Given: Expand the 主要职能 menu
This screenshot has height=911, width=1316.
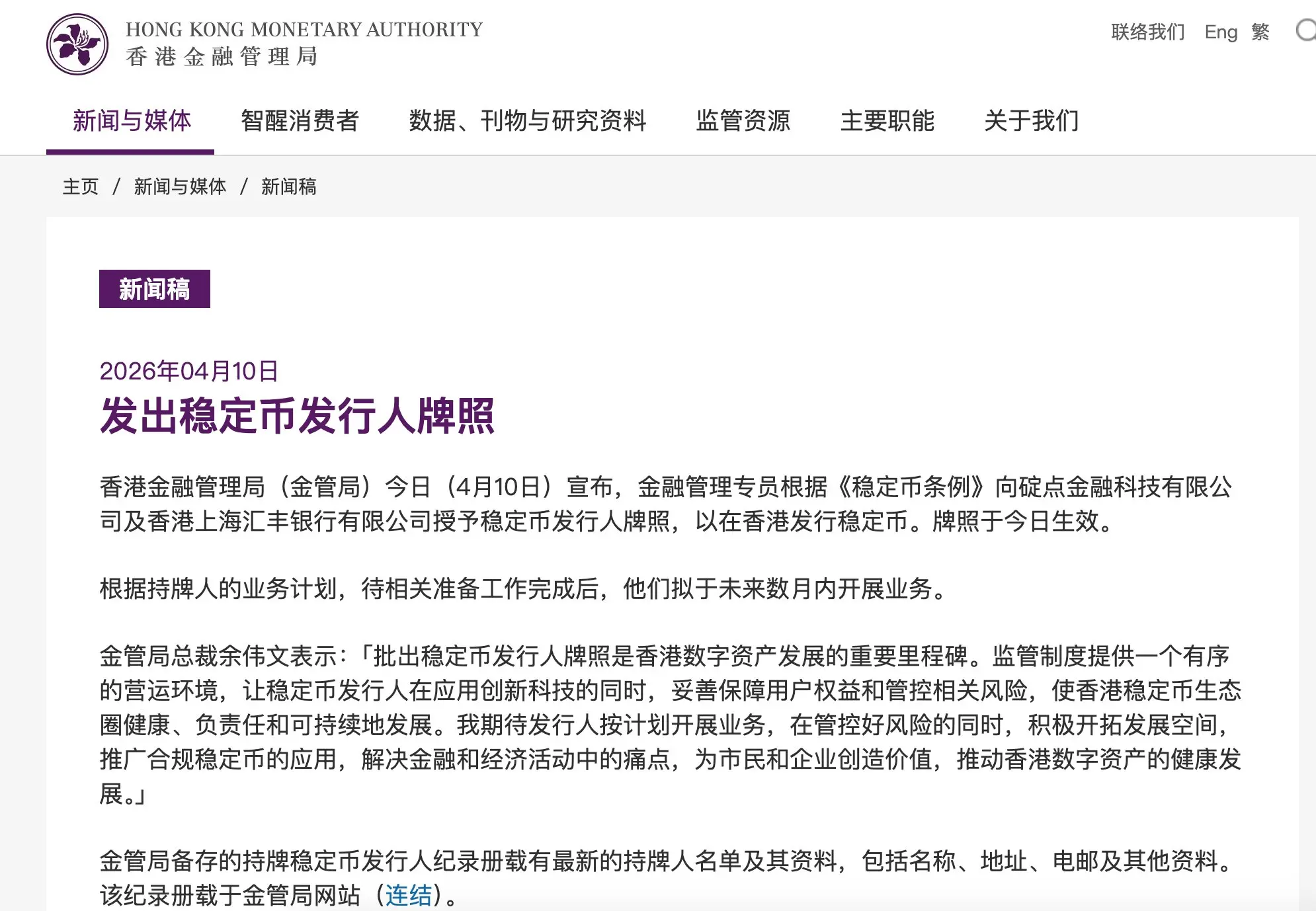Looking at the screenshot, I should point(887,121).
